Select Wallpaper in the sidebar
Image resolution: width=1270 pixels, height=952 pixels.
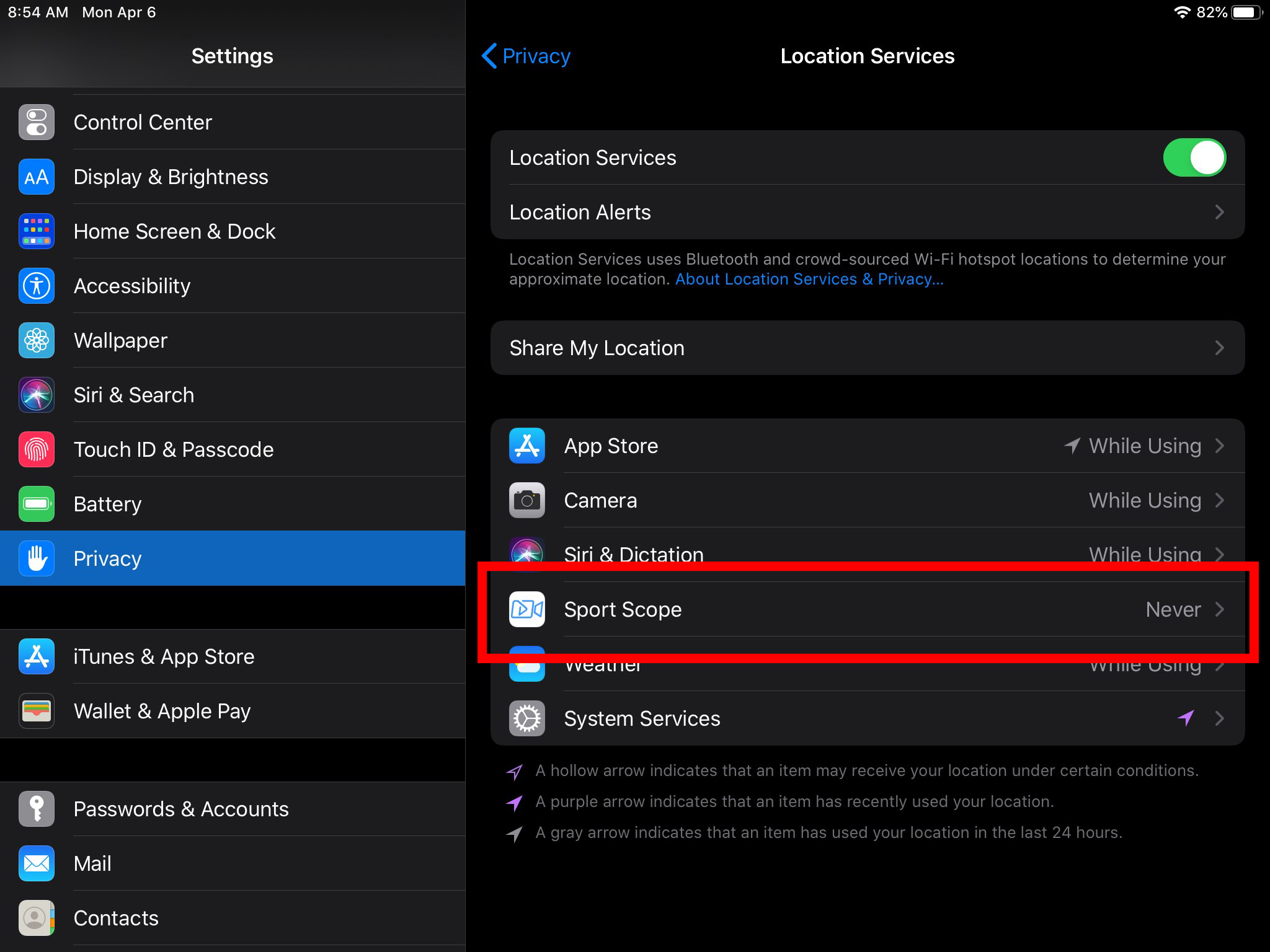coord(233,340)
